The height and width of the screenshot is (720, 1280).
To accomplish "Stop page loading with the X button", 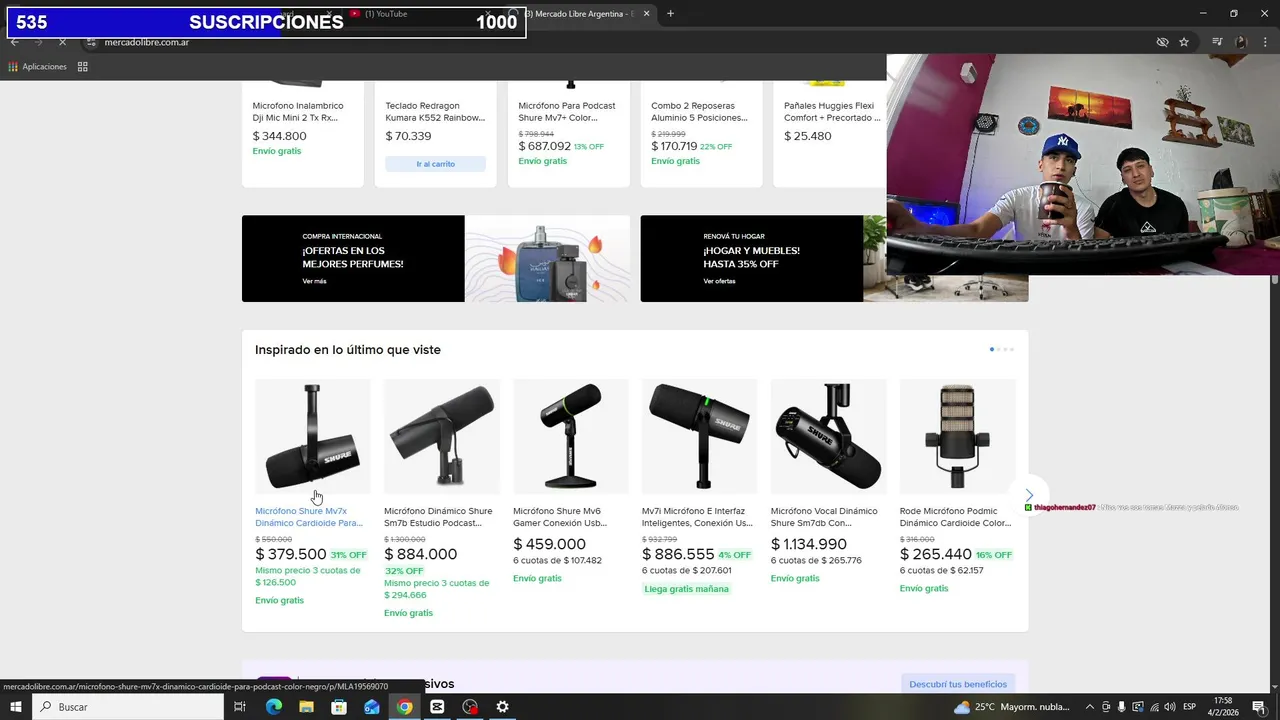I will click(x=62, y=42).
